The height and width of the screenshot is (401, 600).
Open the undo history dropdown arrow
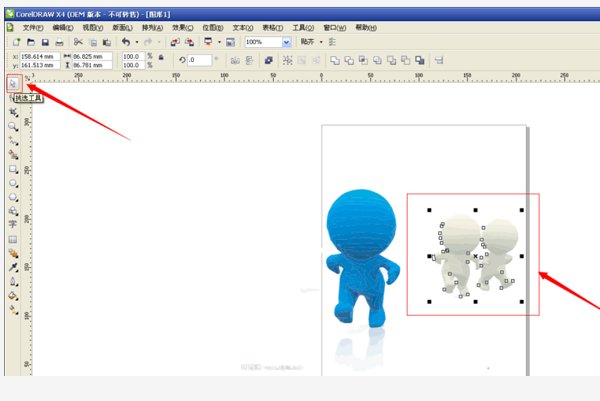tap(137, 42)
